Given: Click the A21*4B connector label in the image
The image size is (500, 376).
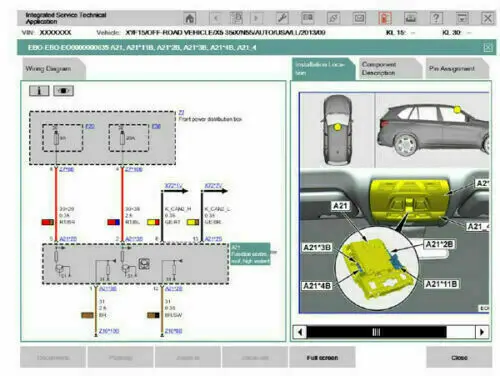Looking at the screenshot, I should click(317, 286).
